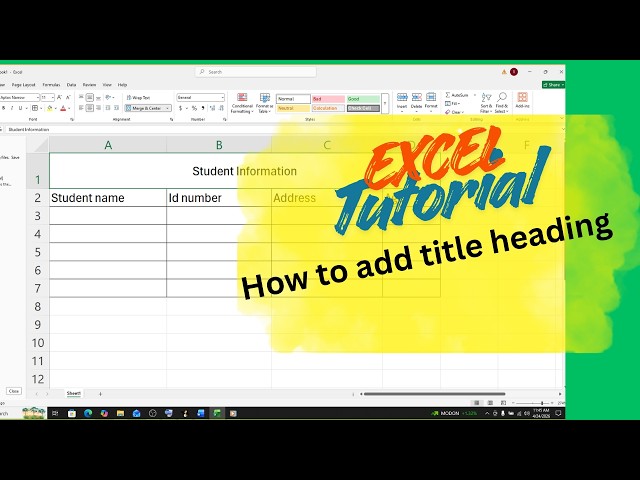Open Merge & Center dropdown arrow
Image resolution: width=640 pixels, height=480 pixels.
(x=168, y=108)
